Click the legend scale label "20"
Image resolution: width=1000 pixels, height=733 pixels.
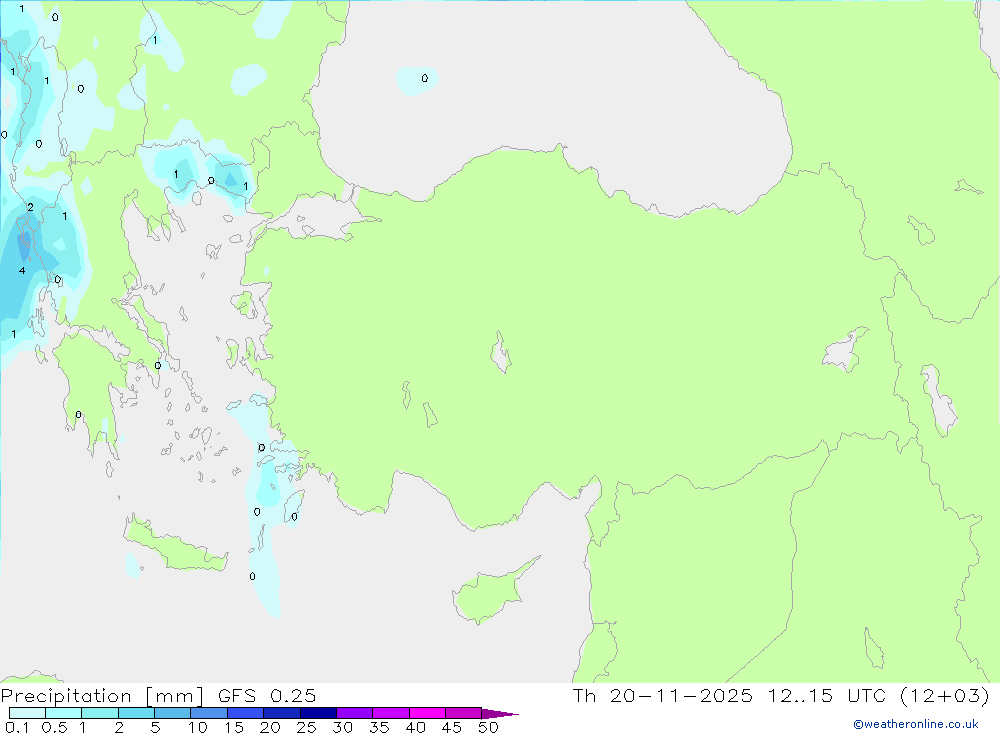(270, 727)
